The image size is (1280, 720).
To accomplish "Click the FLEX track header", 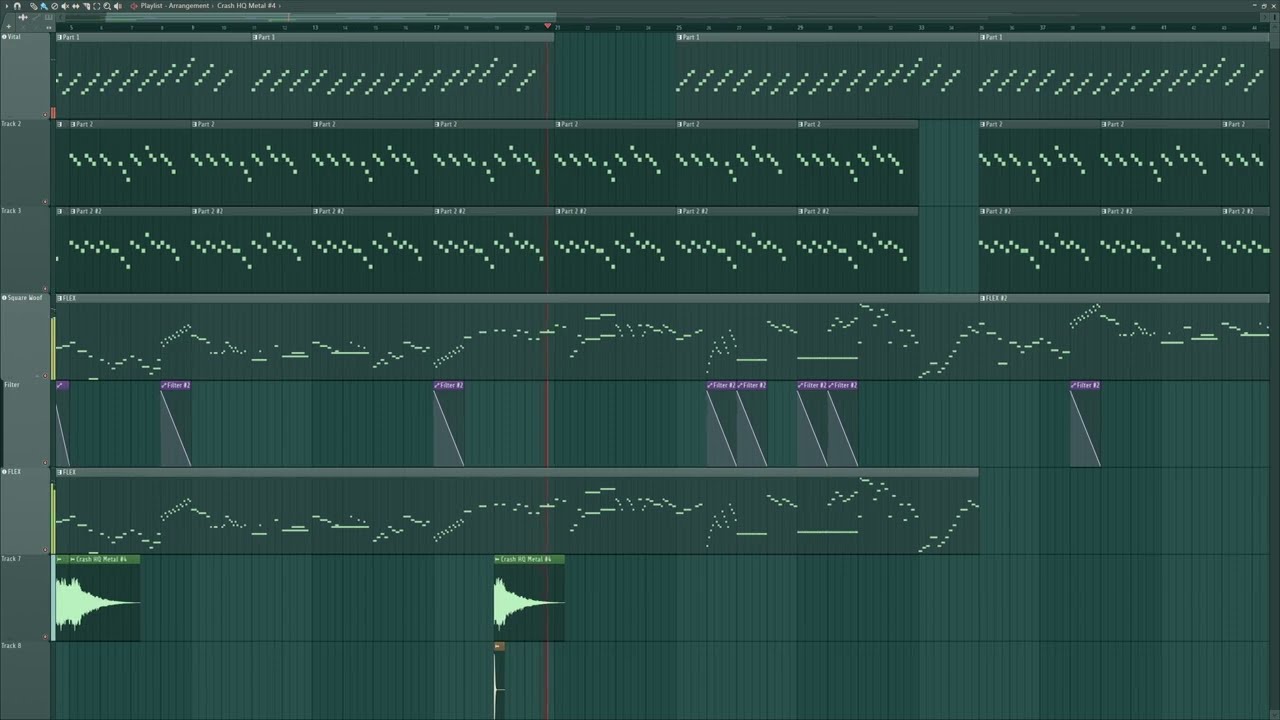I will click(x=25, y=511).
